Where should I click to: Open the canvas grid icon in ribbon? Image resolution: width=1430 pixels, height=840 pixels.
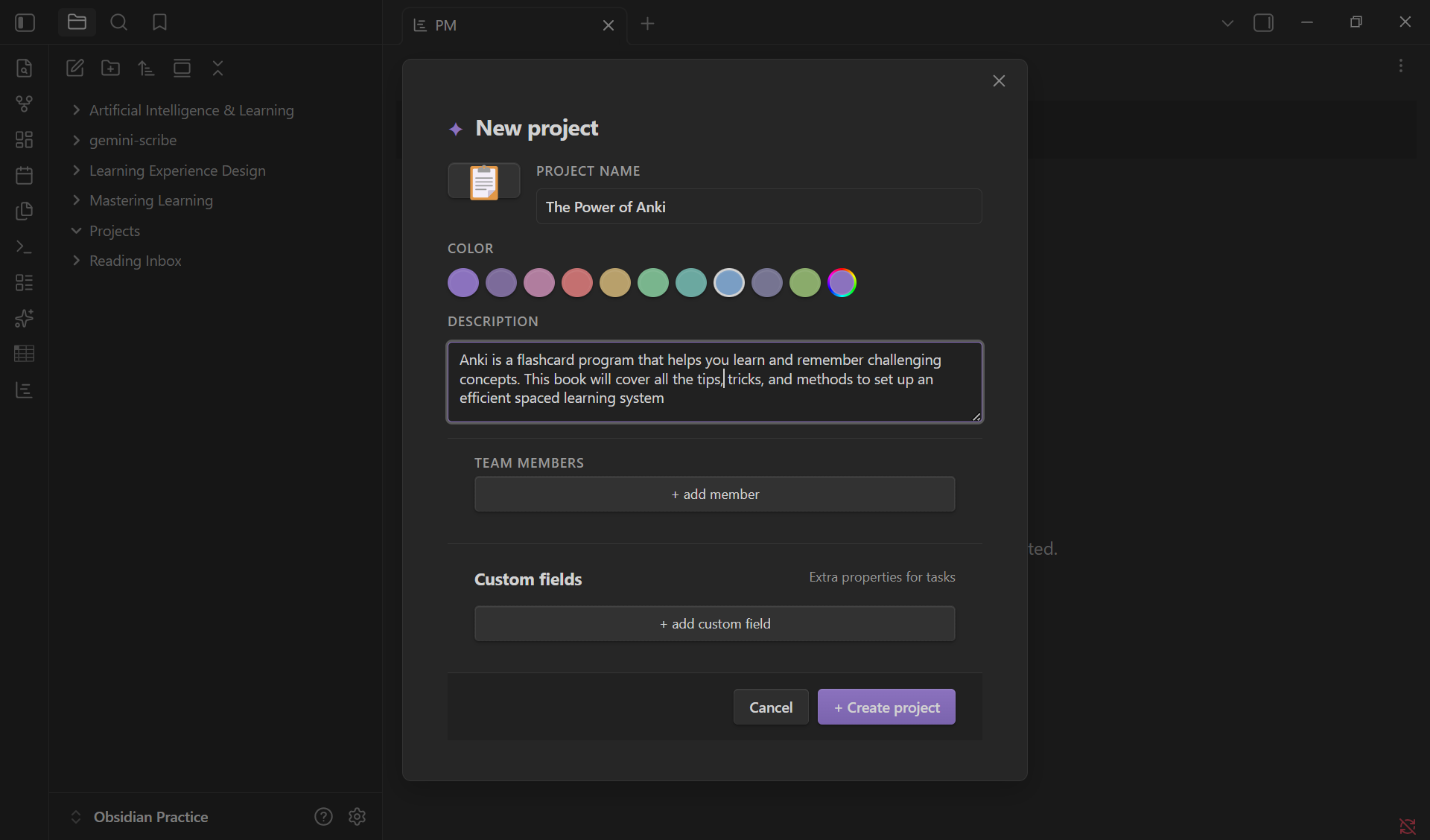click(25, 139)
